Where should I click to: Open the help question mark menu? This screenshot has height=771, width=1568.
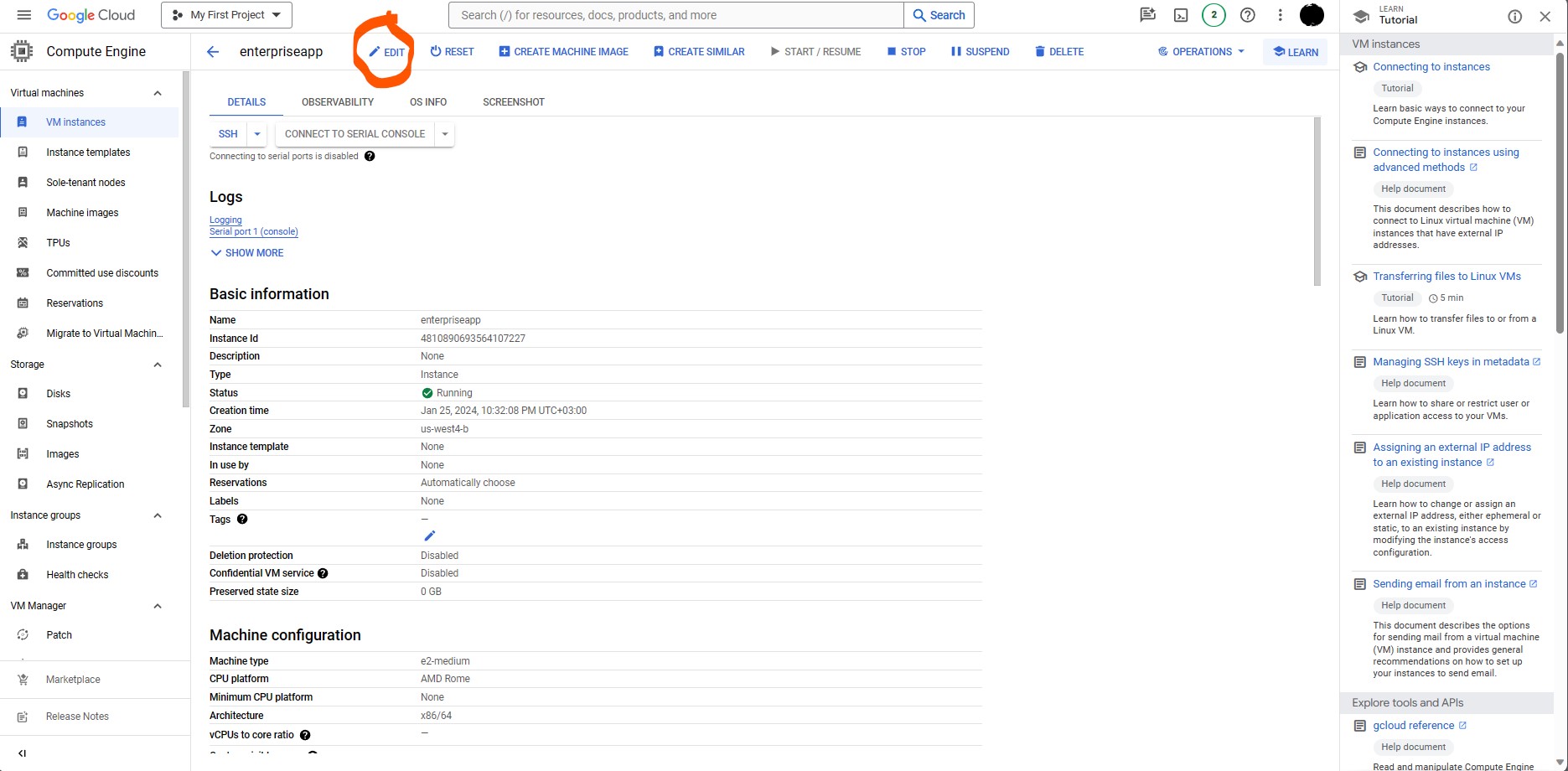pyautogui.click(x=1247, y=15)
